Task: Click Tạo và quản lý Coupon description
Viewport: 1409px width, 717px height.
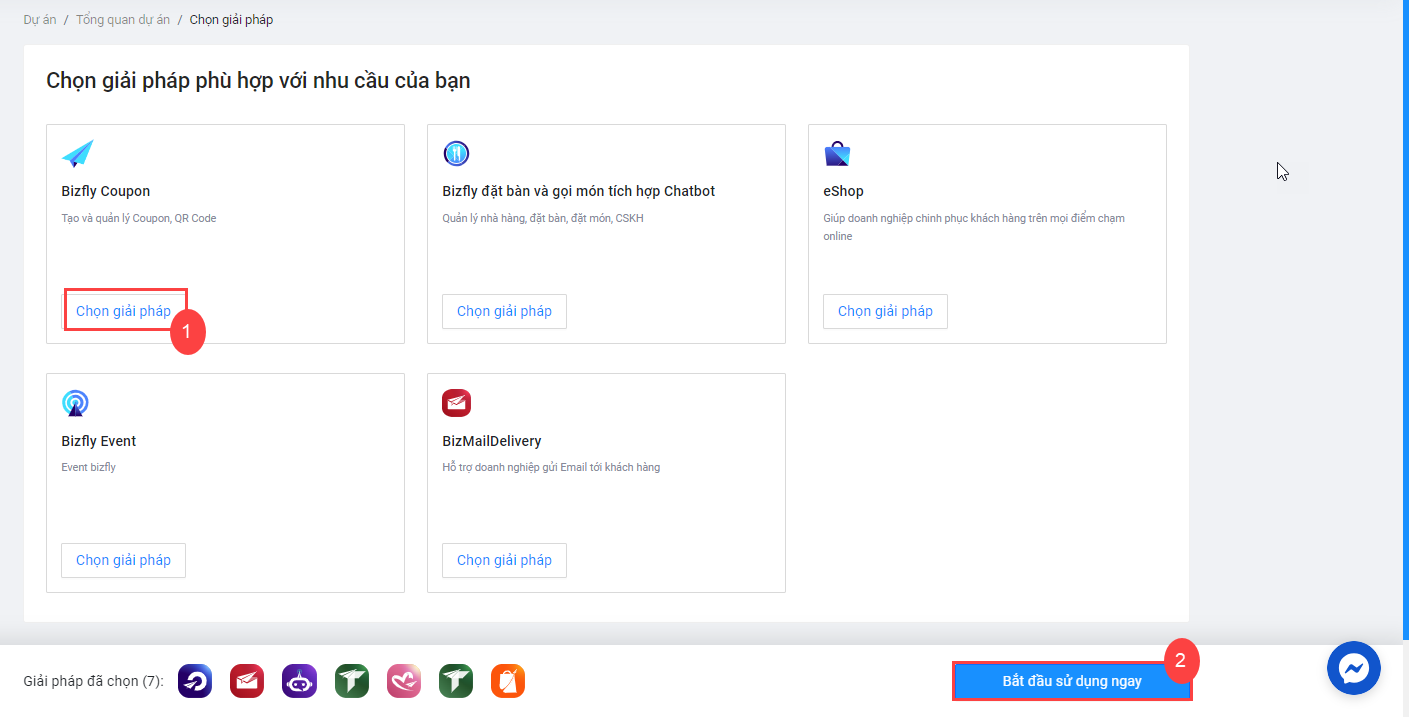Action: [x=139, y=218]
